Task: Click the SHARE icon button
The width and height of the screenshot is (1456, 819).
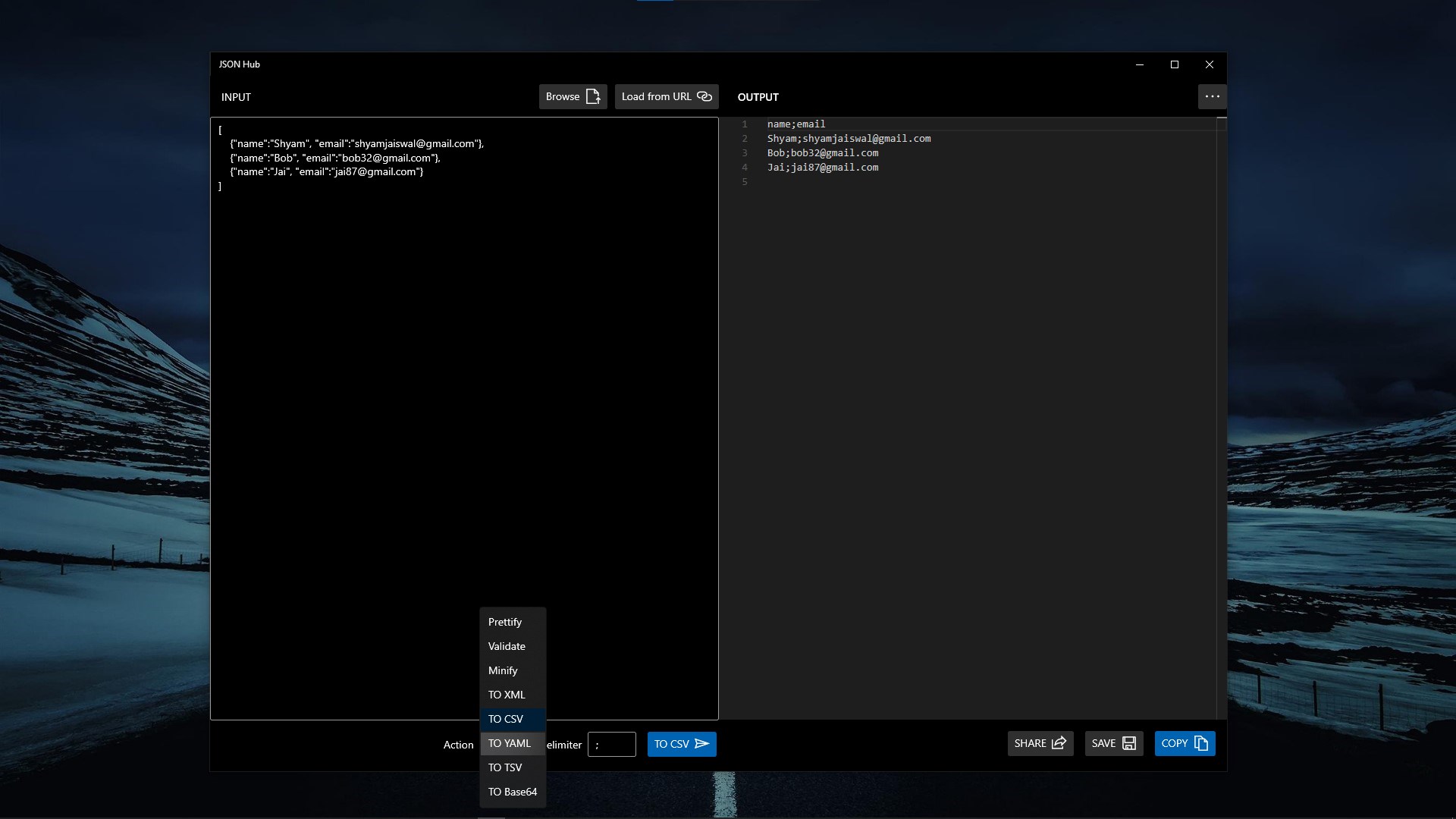Action: click(1059, 743)
